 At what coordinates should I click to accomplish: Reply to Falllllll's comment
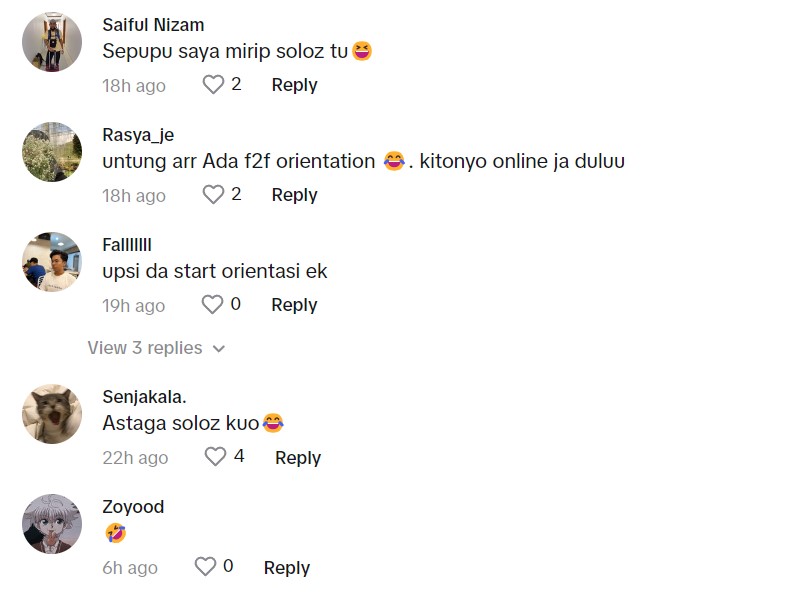294,305
